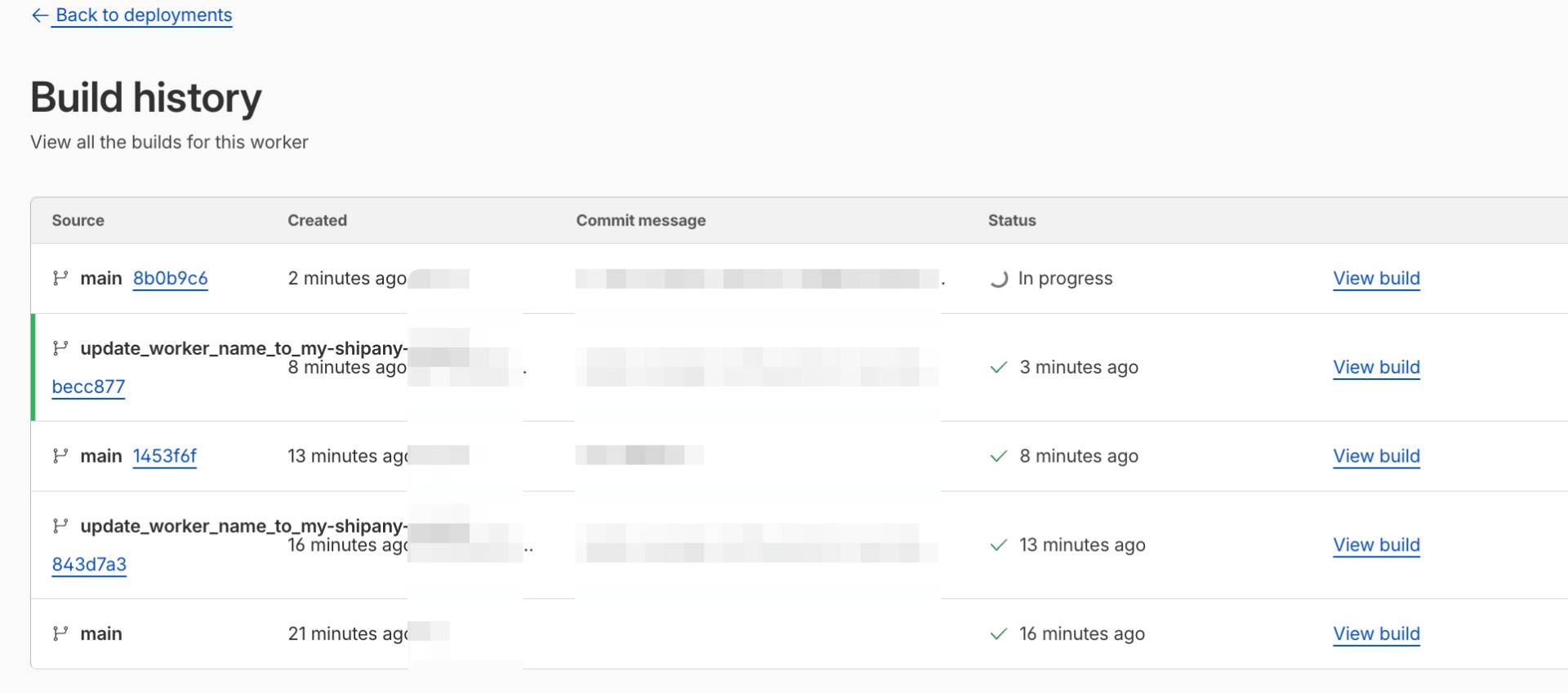The width and height of the screenshot is (1568, 693).
Task: Go back to deployments
Action: pos(144,16)
